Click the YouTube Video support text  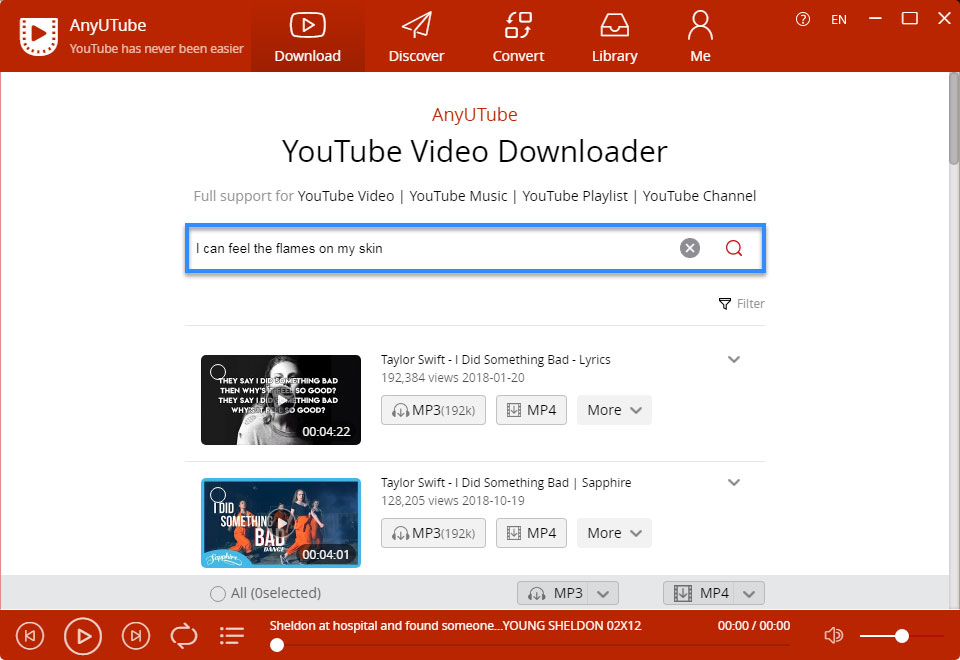pos(346,196)
